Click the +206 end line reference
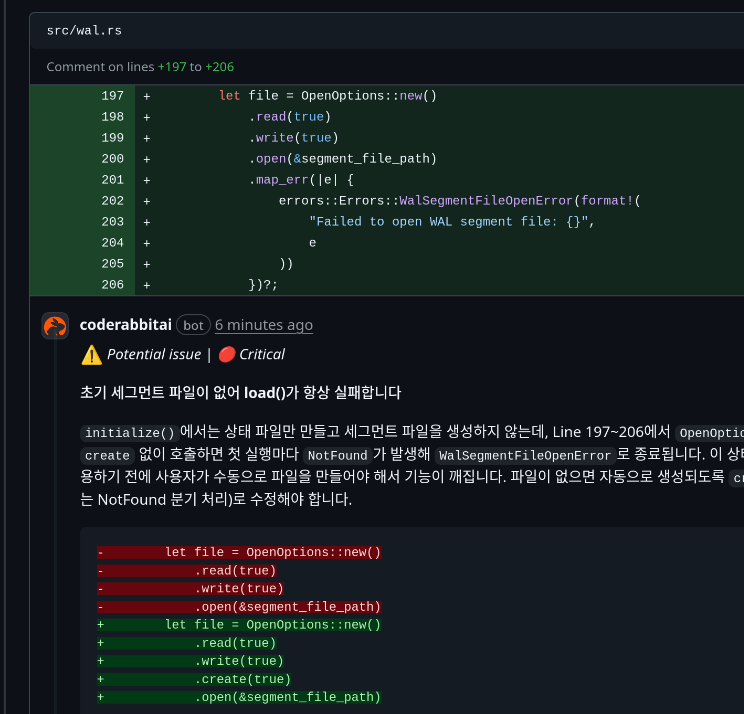This screenshot has width=744, height=714. click(x=219, y=67)
